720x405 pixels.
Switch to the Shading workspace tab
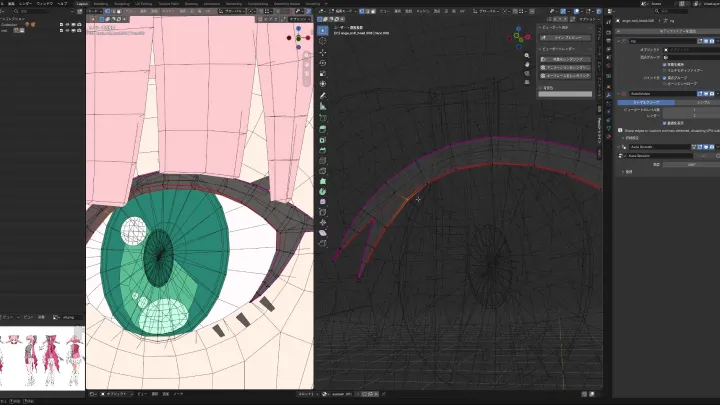point(191,4)
